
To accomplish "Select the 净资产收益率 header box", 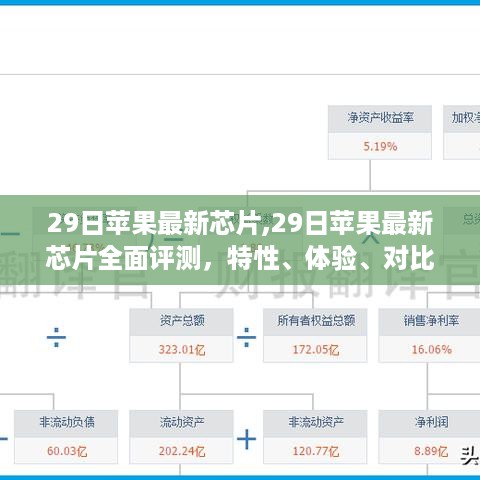I will coord(380,119).
